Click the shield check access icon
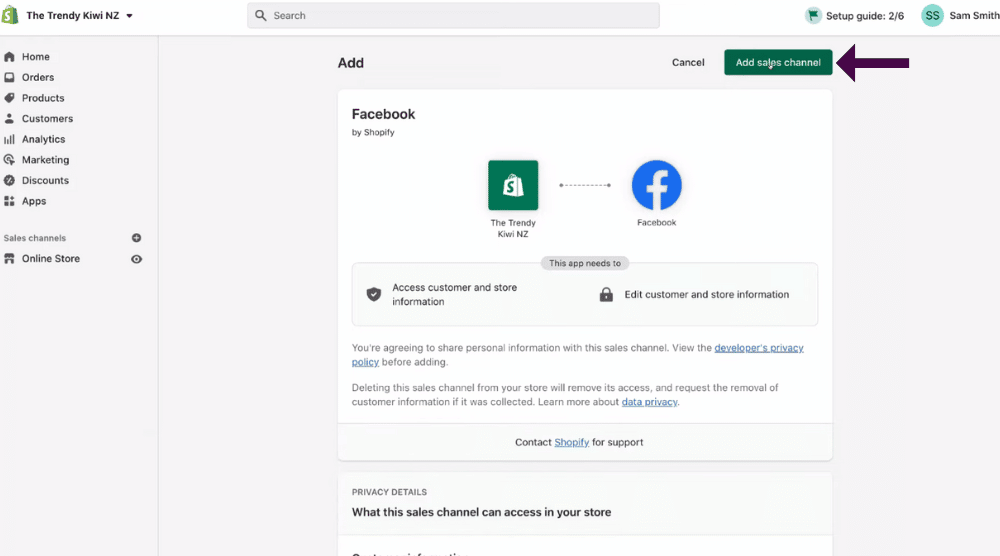1000x556 pixels. pyautogui.click(x=374, y=294)
